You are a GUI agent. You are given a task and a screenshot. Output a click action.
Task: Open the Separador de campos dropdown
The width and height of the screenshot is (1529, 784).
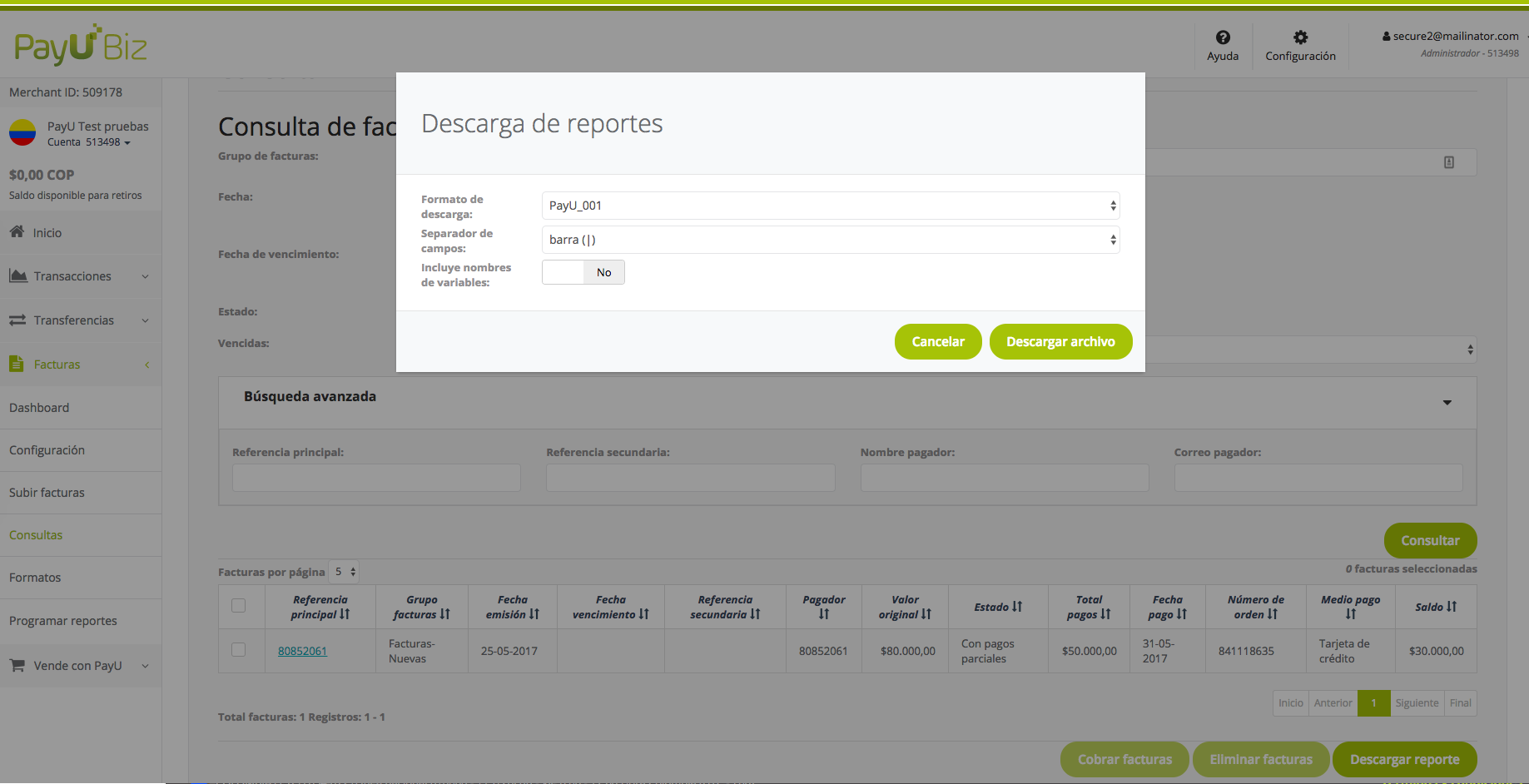click(830, 240)
